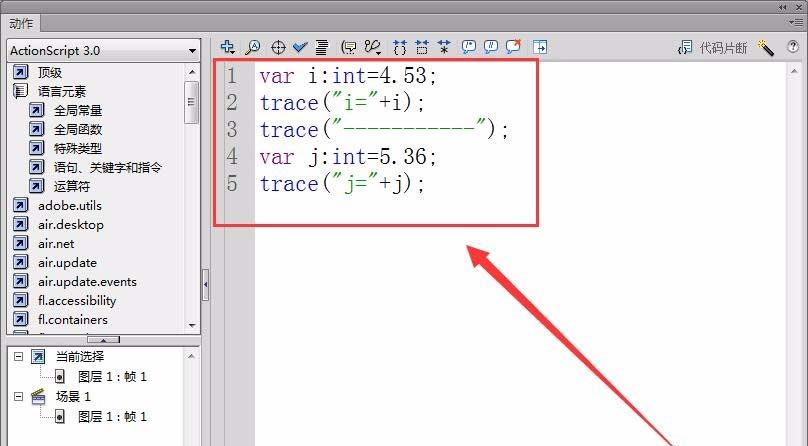Viewport: 808px width, 446px height.
Task: Apply block comment icon
Action: (x=468, y=47)
